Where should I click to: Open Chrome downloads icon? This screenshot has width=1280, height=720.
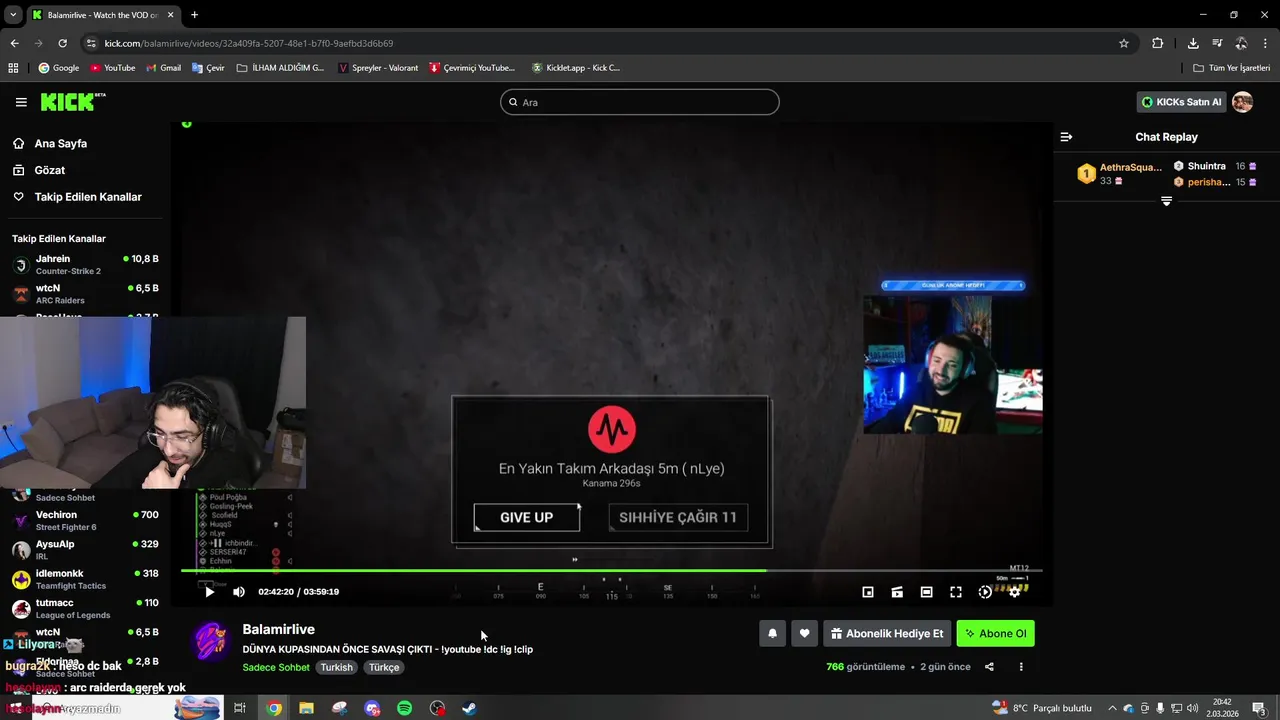tap(1193, 43)
